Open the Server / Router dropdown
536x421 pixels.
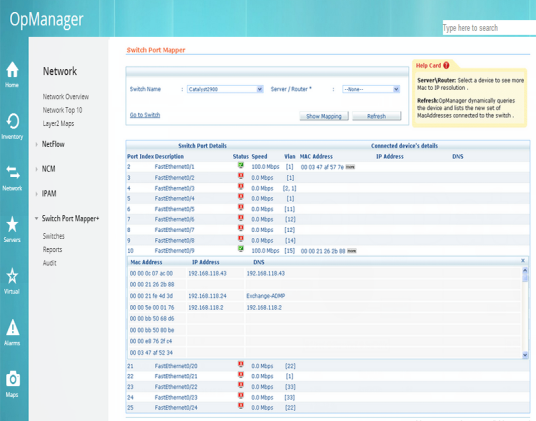pos(371,89)
